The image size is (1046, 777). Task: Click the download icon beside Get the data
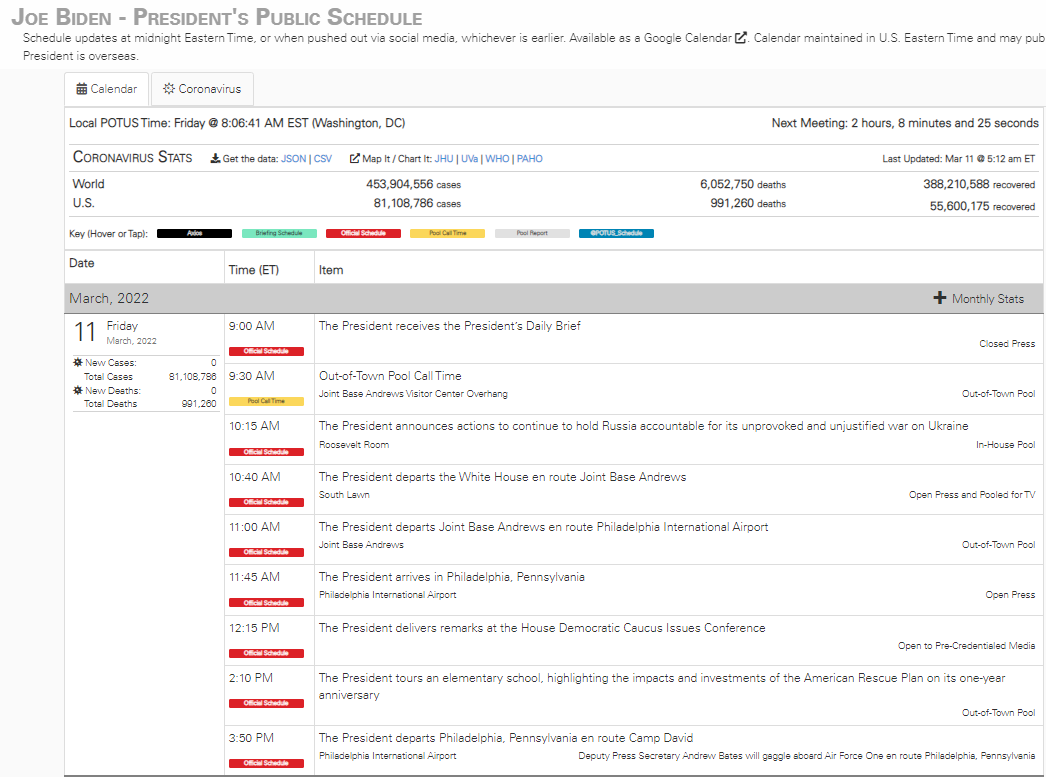(x=215, y=159)
